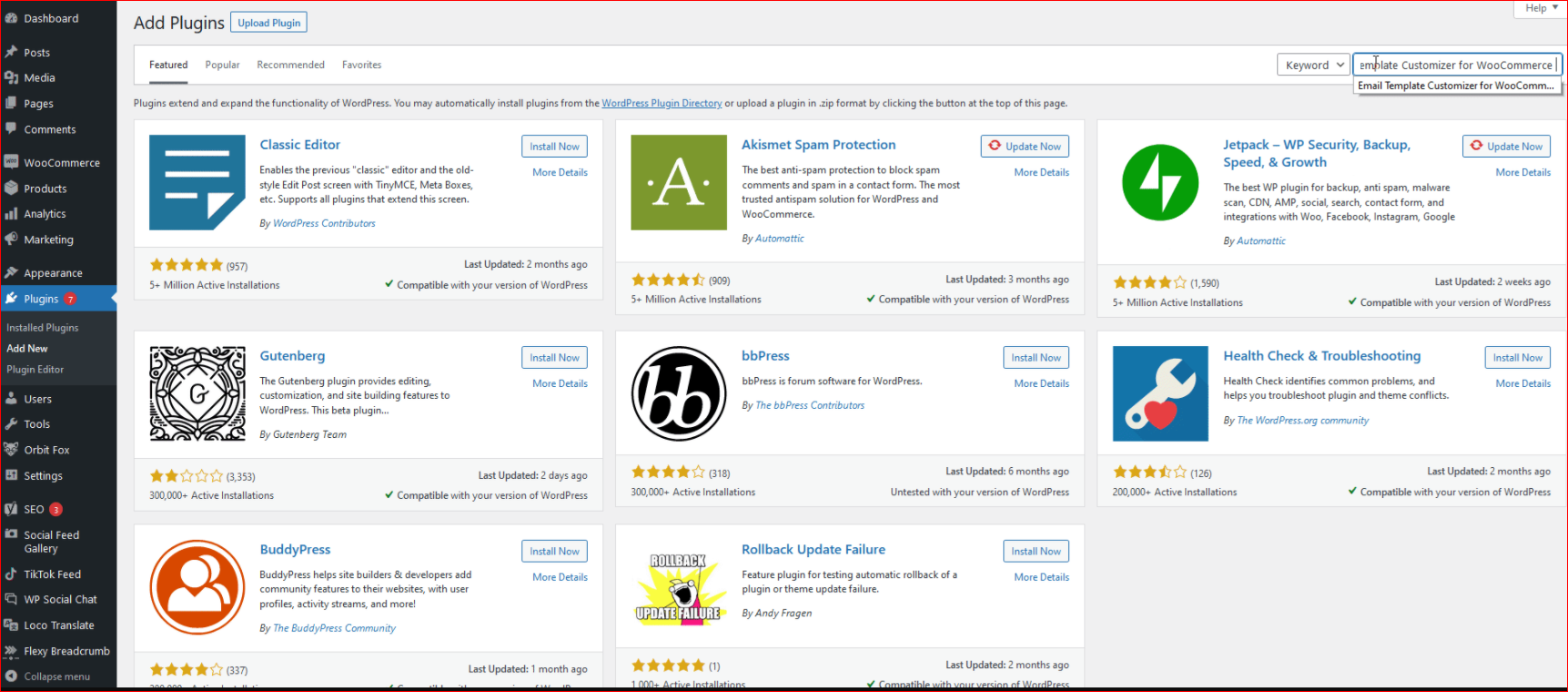Open the WordPress Plugin Directory link

pyautogui.click(x=662, y=103)
